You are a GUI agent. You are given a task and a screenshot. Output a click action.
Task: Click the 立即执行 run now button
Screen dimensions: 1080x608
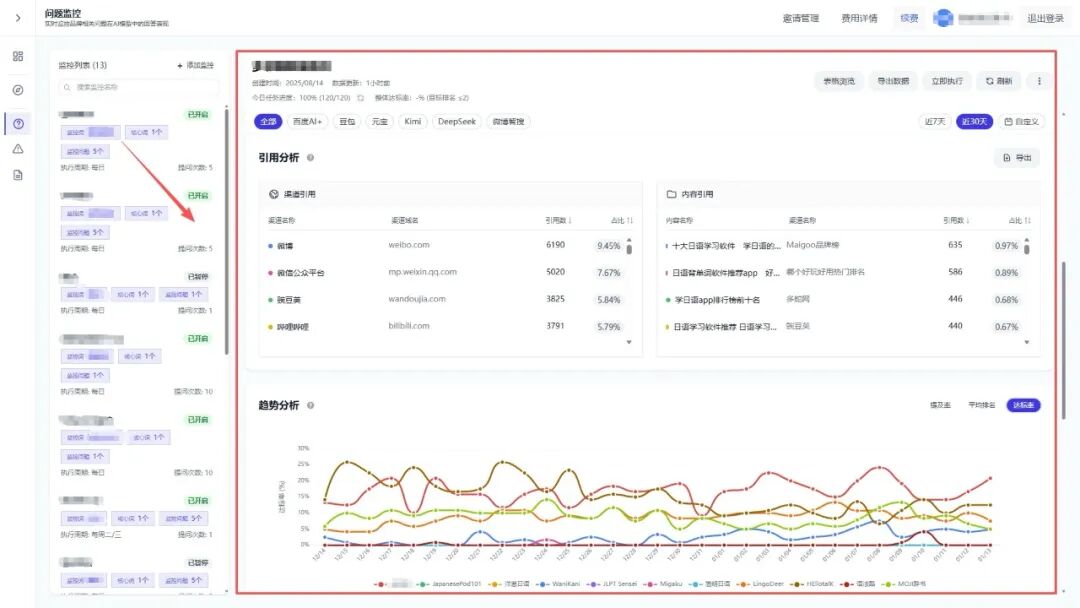(947, 81)
